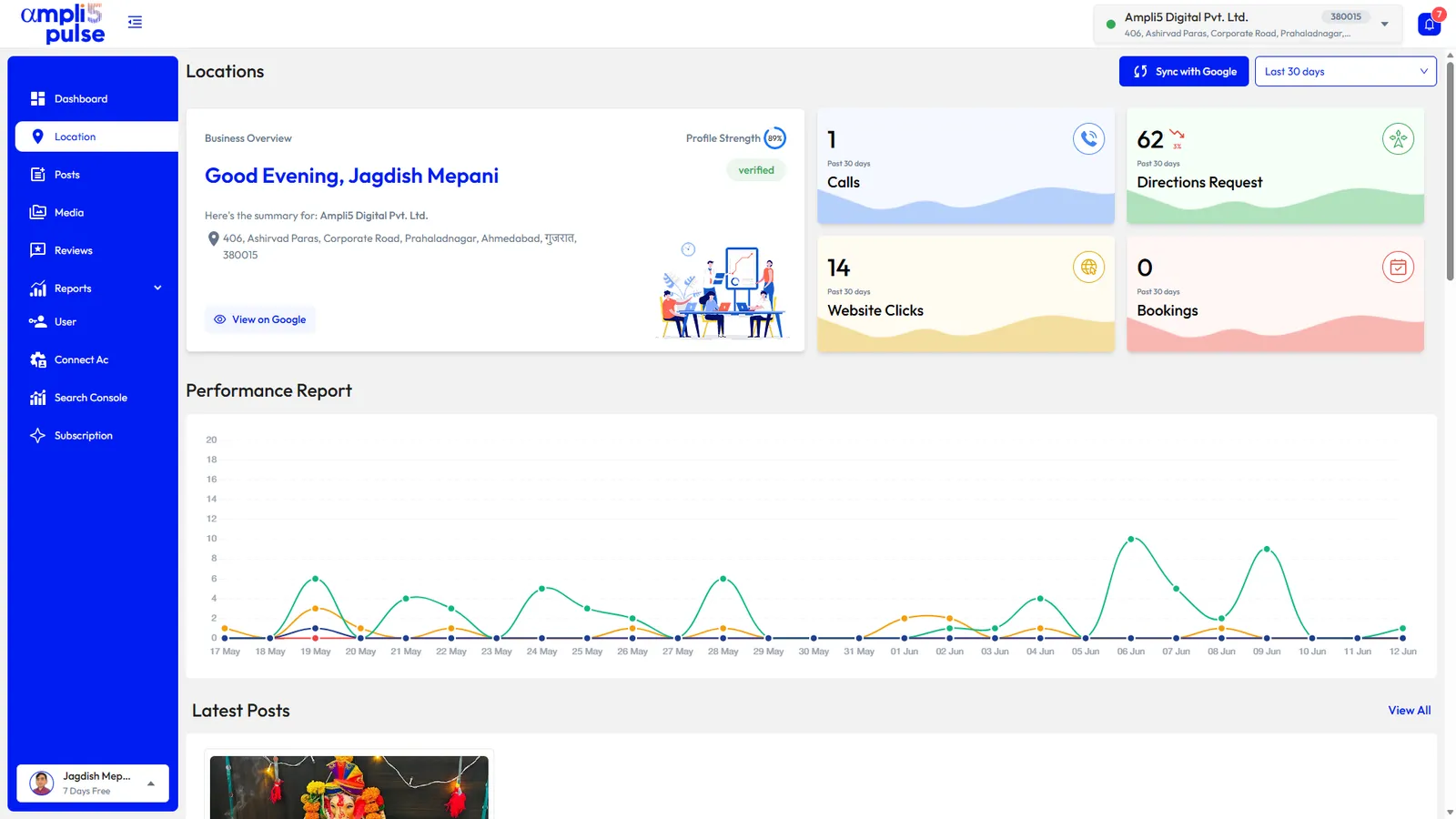Click the Dashboard grid icon

point(37,98)
